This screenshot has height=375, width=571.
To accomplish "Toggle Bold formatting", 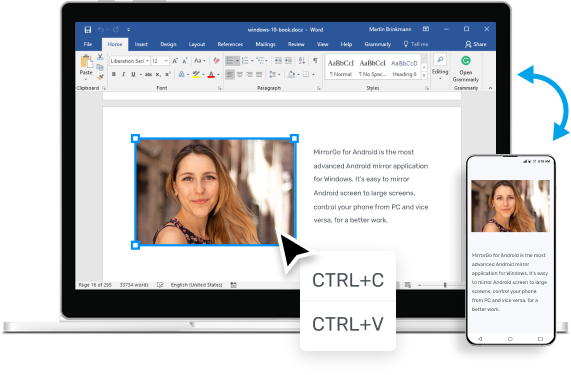I will click(x=114, y=74).
